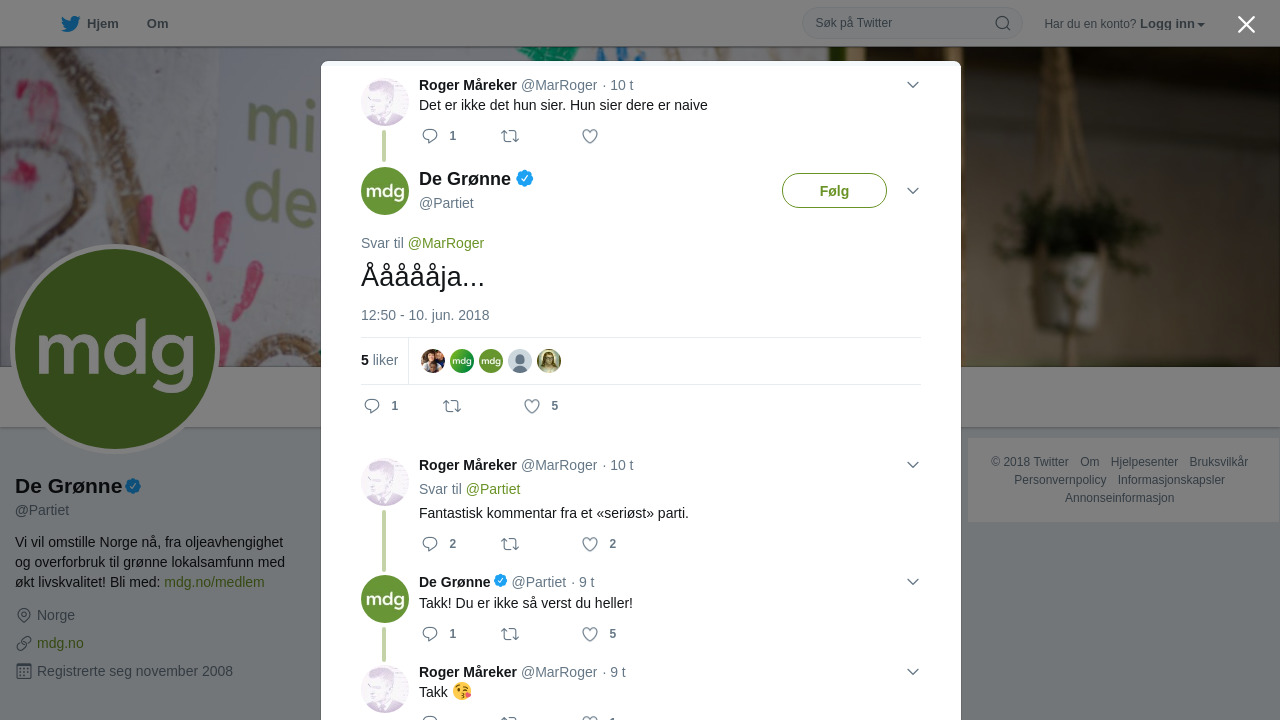The height and width of the screenshot is (720, 1280).
Task: Like the main De Grønne tweet
Action: (532, 406)
